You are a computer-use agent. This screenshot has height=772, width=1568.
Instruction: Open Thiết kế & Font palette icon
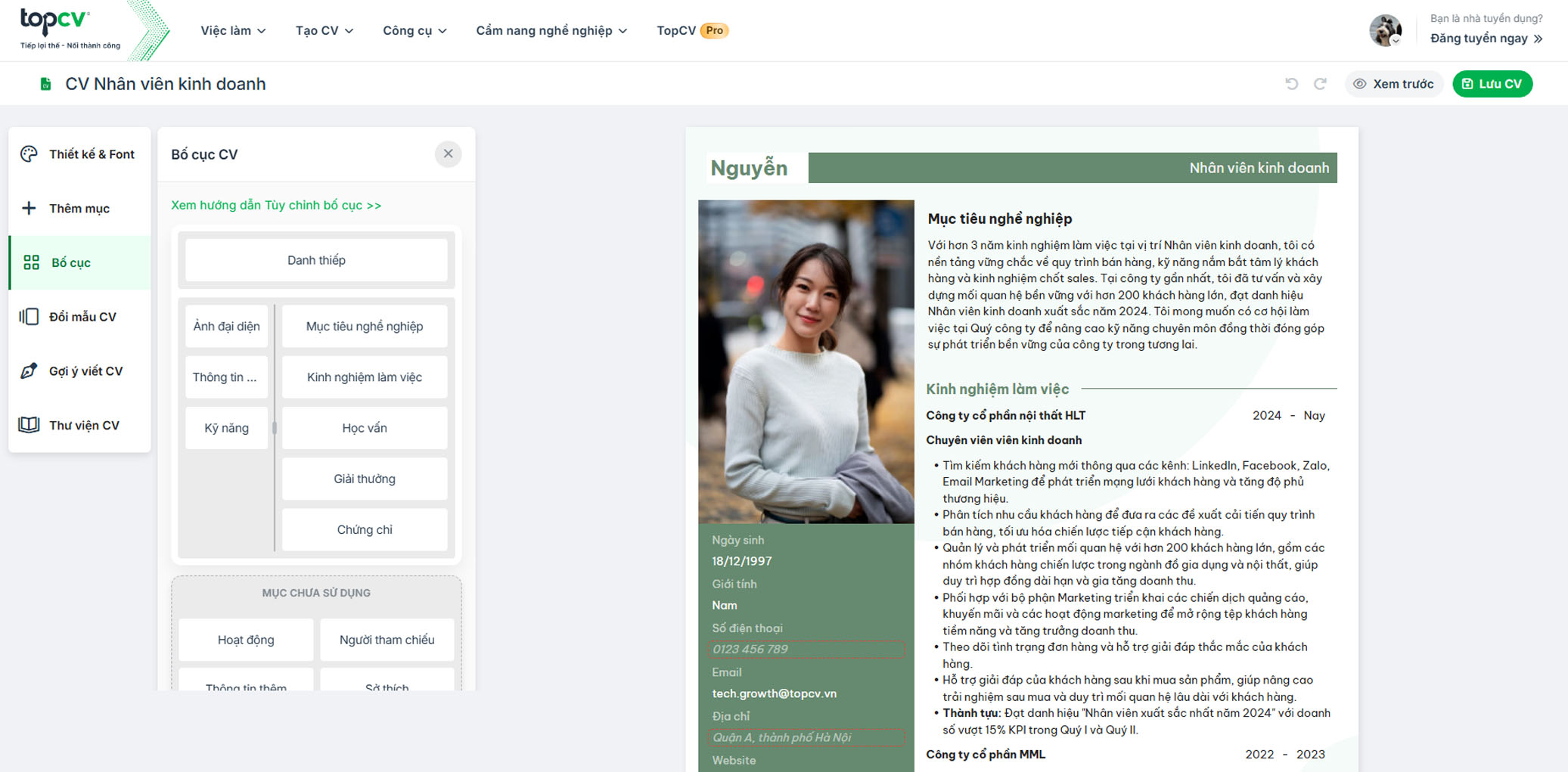tap(29, 154)
